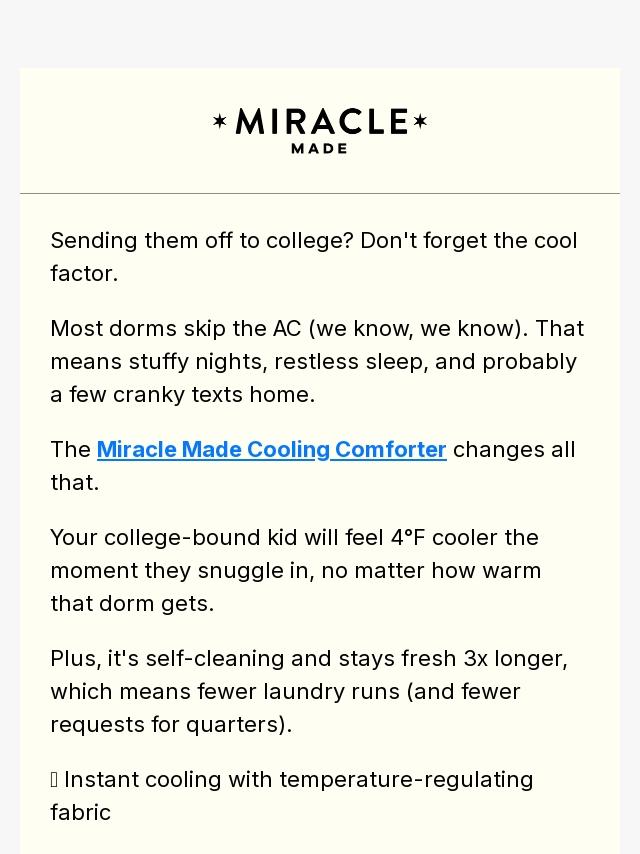Click the star left of MIRACLE
Screen dimensions: 640x854
220,121
